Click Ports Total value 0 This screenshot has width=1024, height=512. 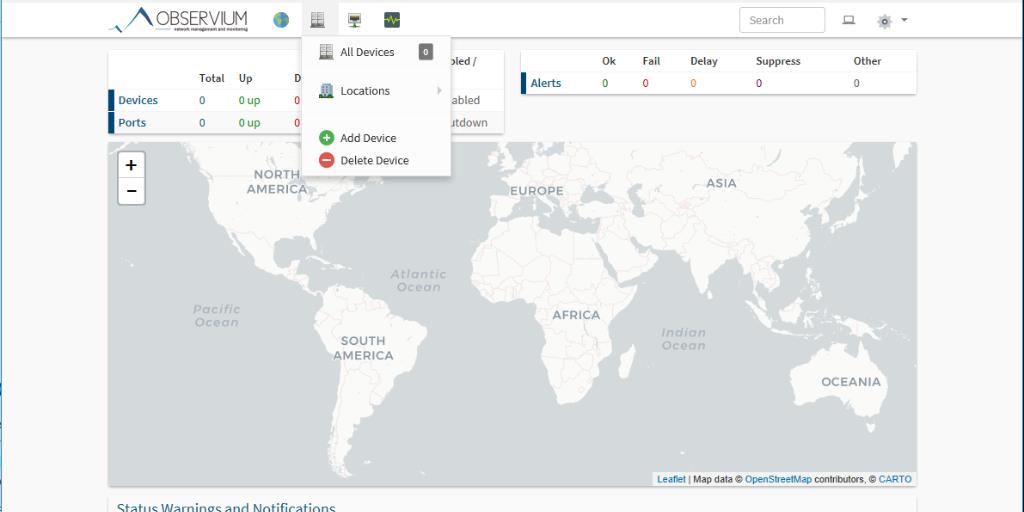202,123
